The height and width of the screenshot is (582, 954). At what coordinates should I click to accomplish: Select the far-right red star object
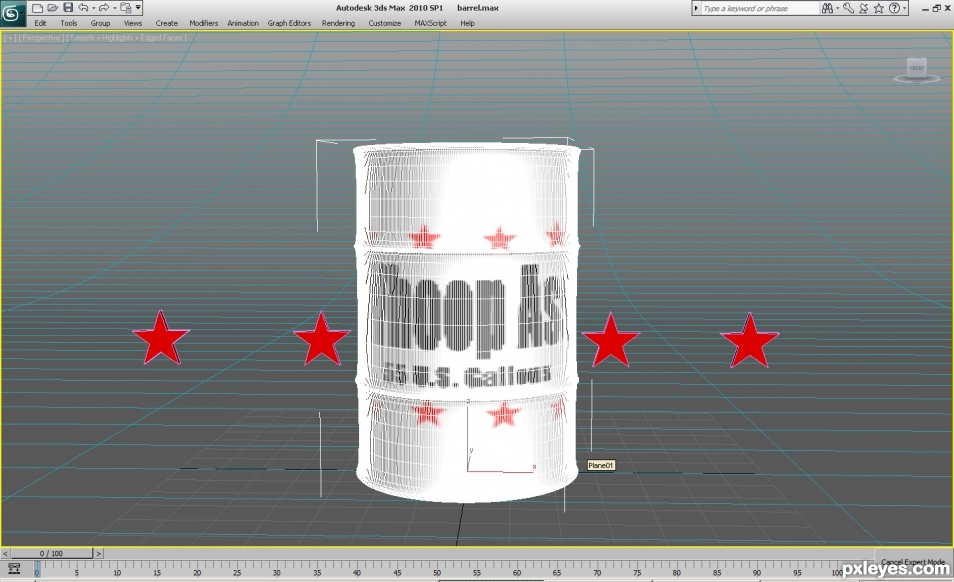pos(749,341)
